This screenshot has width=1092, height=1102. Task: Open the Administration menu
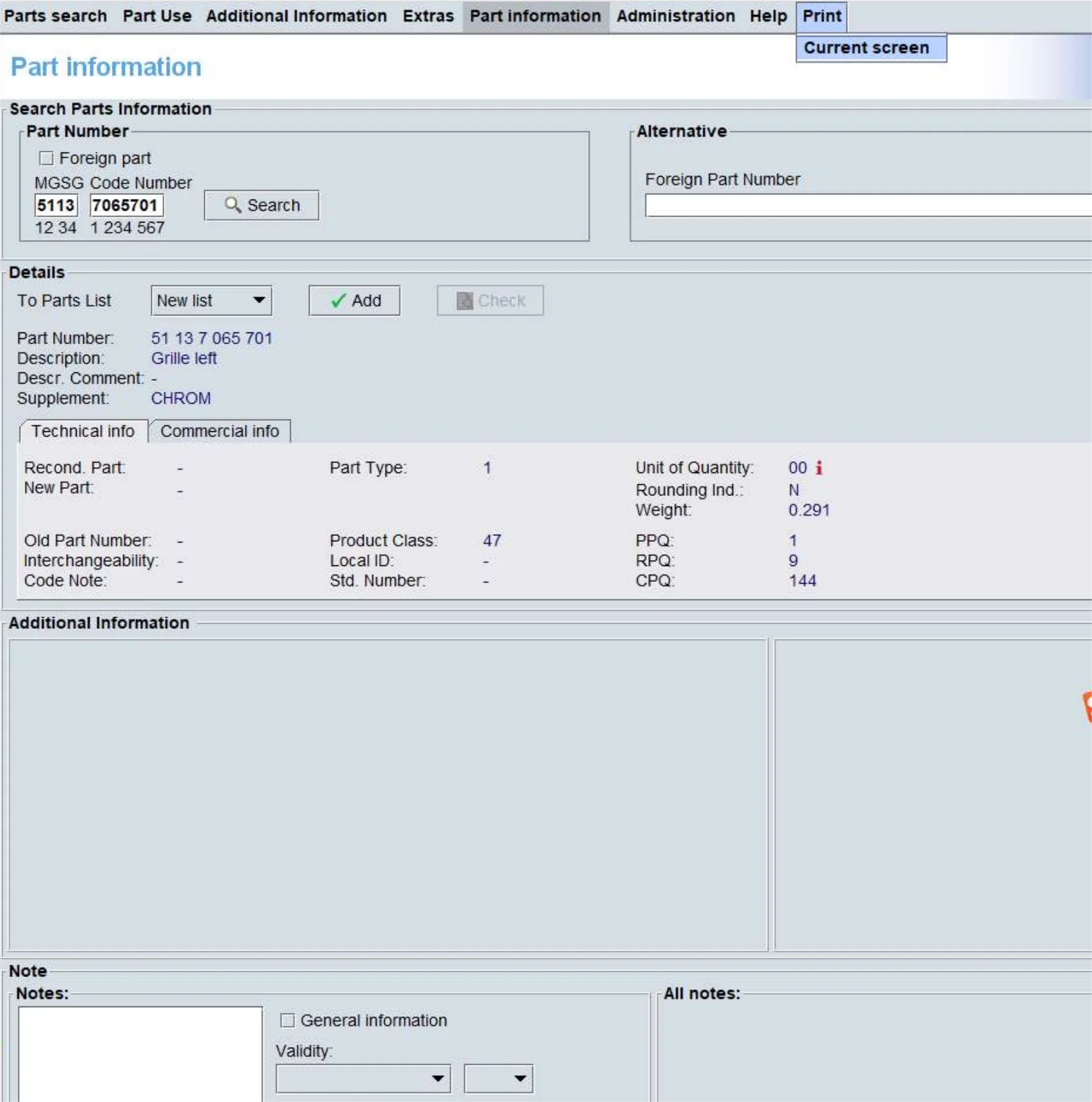pyautogui.click(x=676, y=16)
